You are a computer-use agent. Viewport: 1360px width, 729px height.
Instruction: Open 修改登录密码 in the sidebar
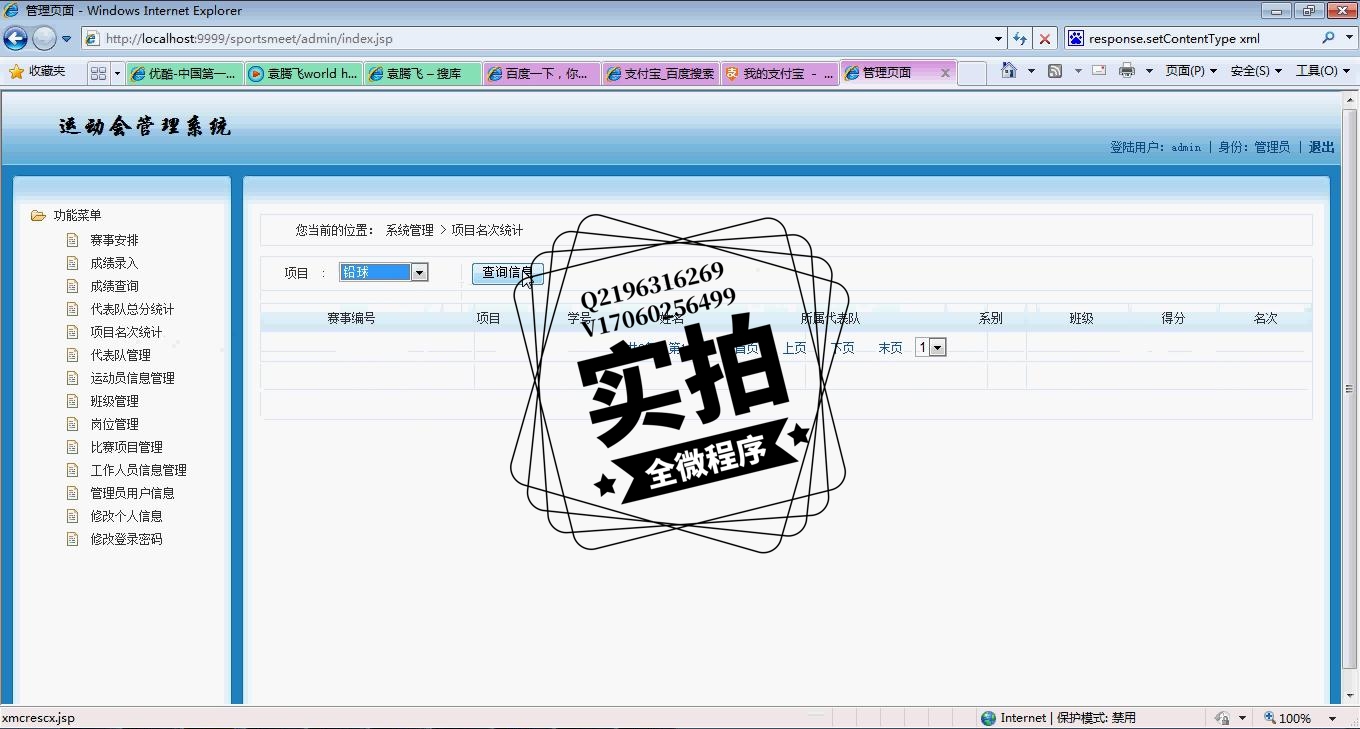pos(126,539)
